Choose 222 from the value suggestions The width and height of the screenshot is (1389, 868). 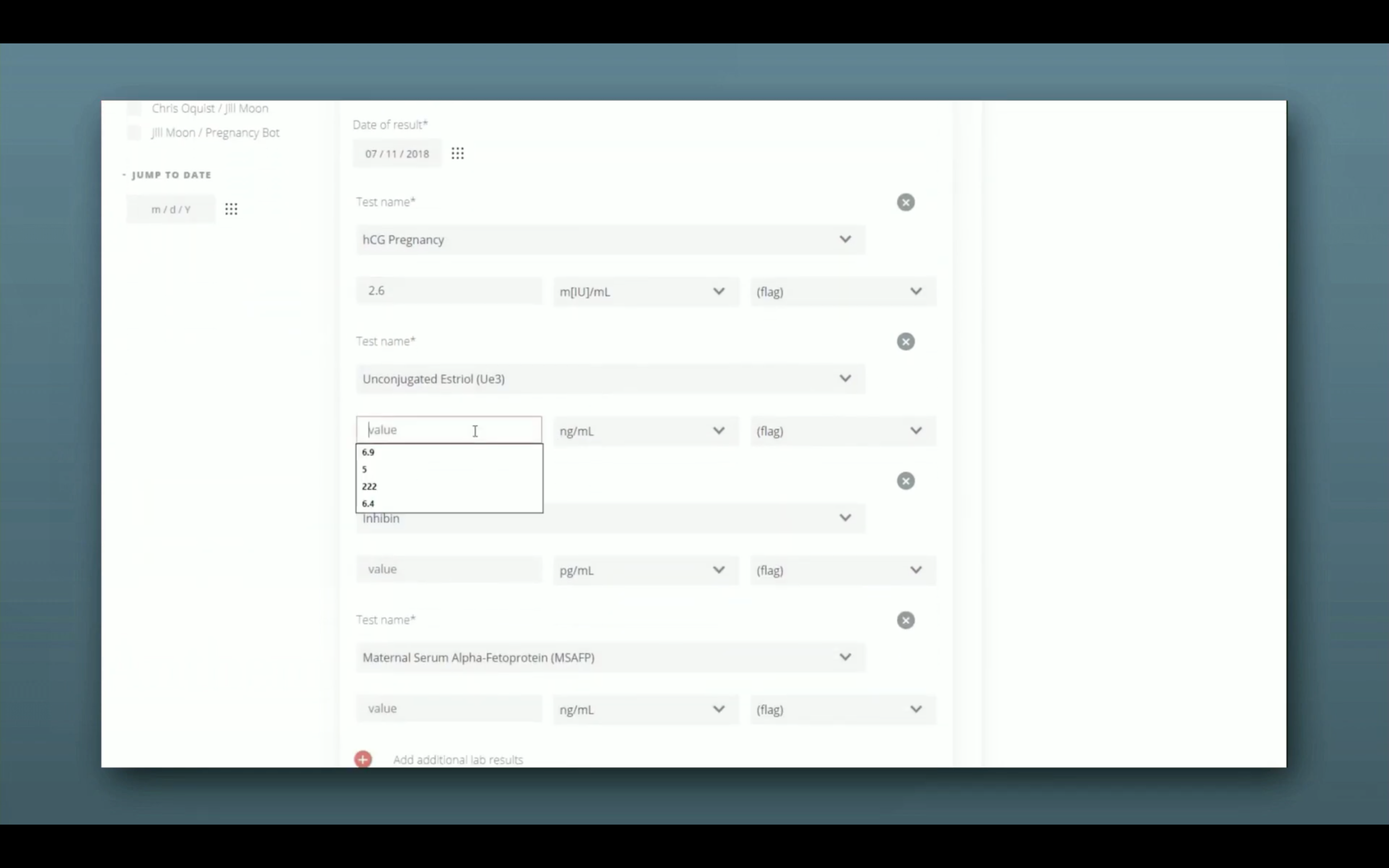370,486
